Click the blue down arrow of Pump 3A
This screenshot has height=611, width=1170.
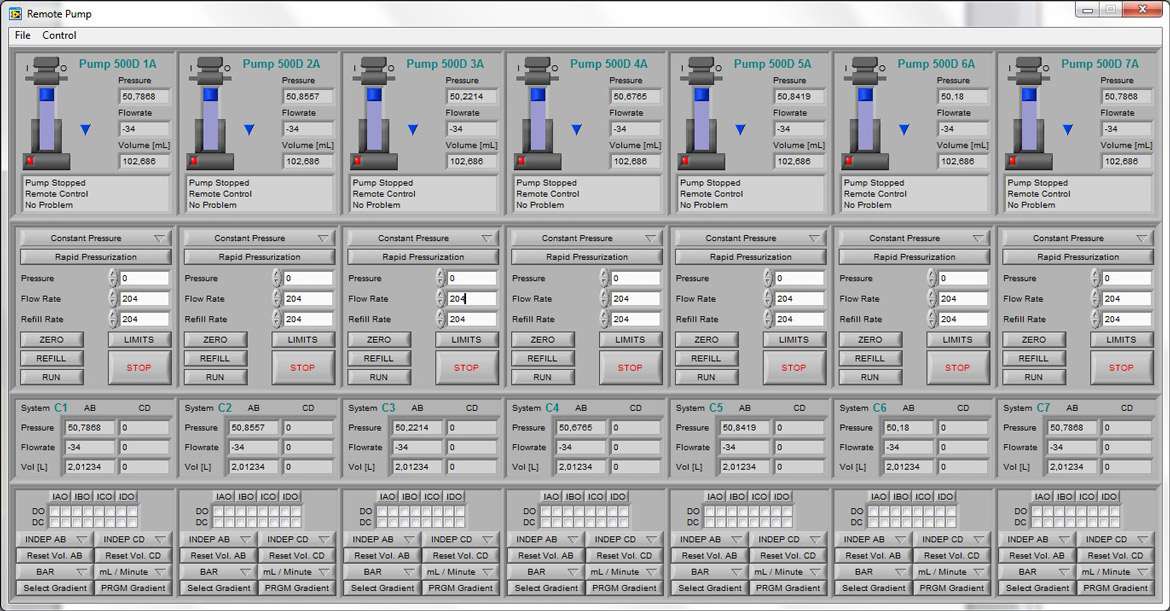(413, 130)
